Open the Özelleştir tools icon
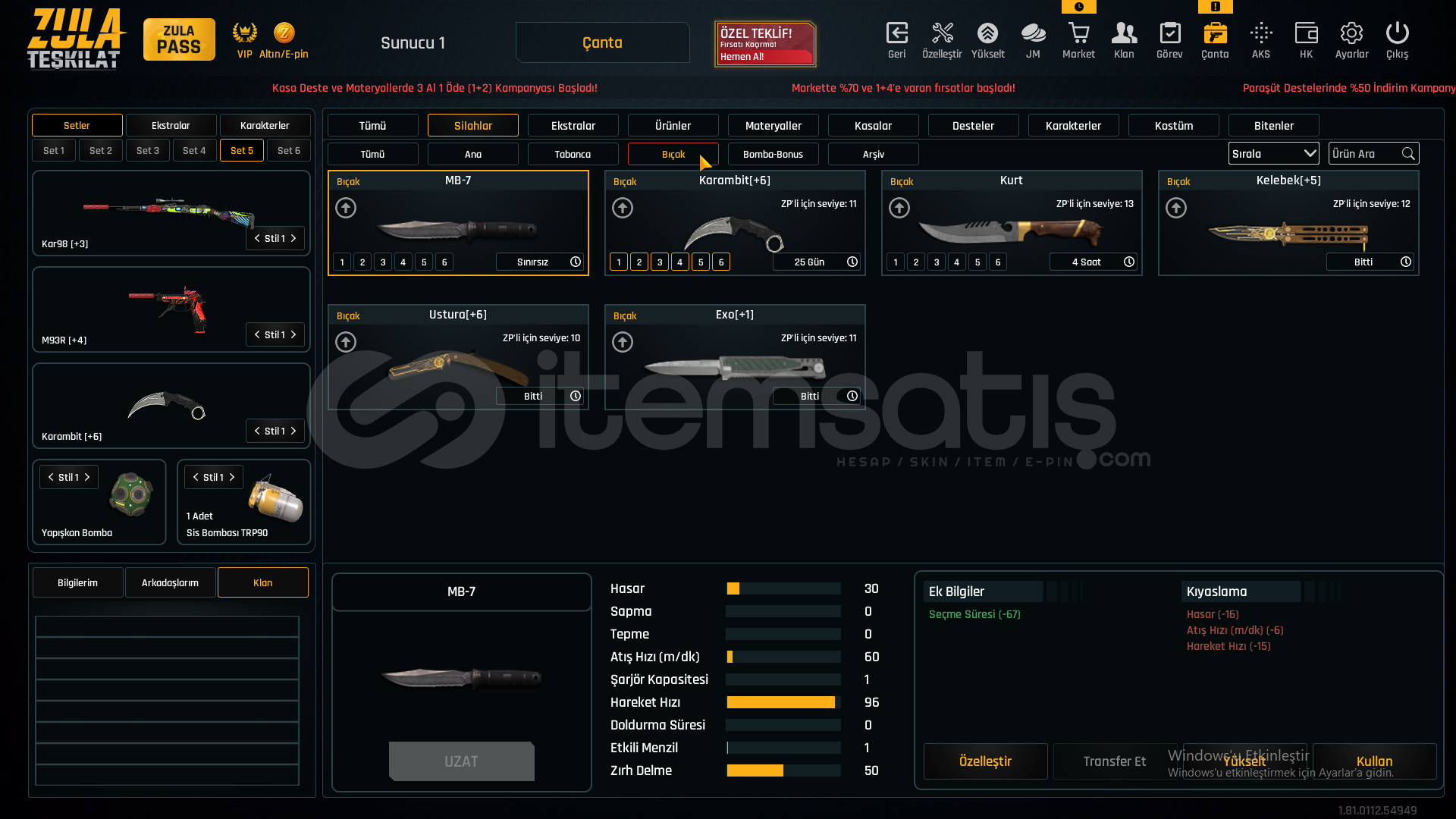This screenshot has width=1456, height=819. [942, 33]
